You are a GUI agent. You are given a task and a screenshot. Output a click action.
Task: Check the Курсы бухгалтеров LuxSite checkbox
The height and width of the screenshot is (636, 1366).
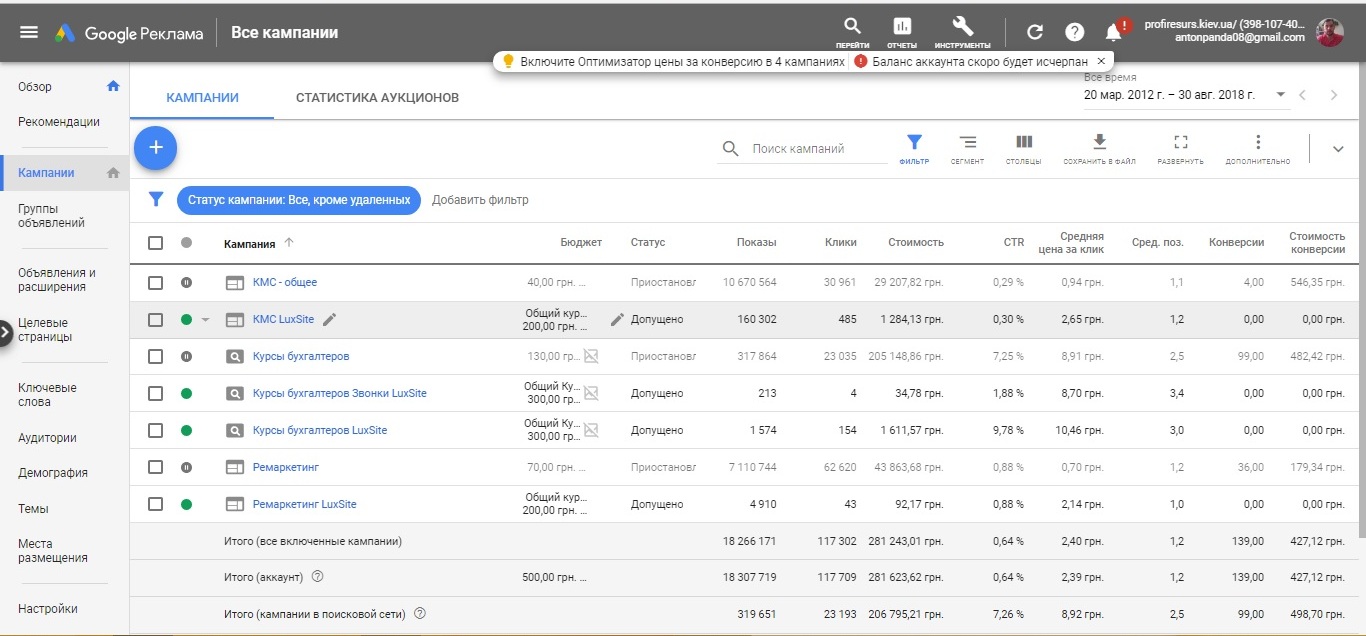coord(155,431)
